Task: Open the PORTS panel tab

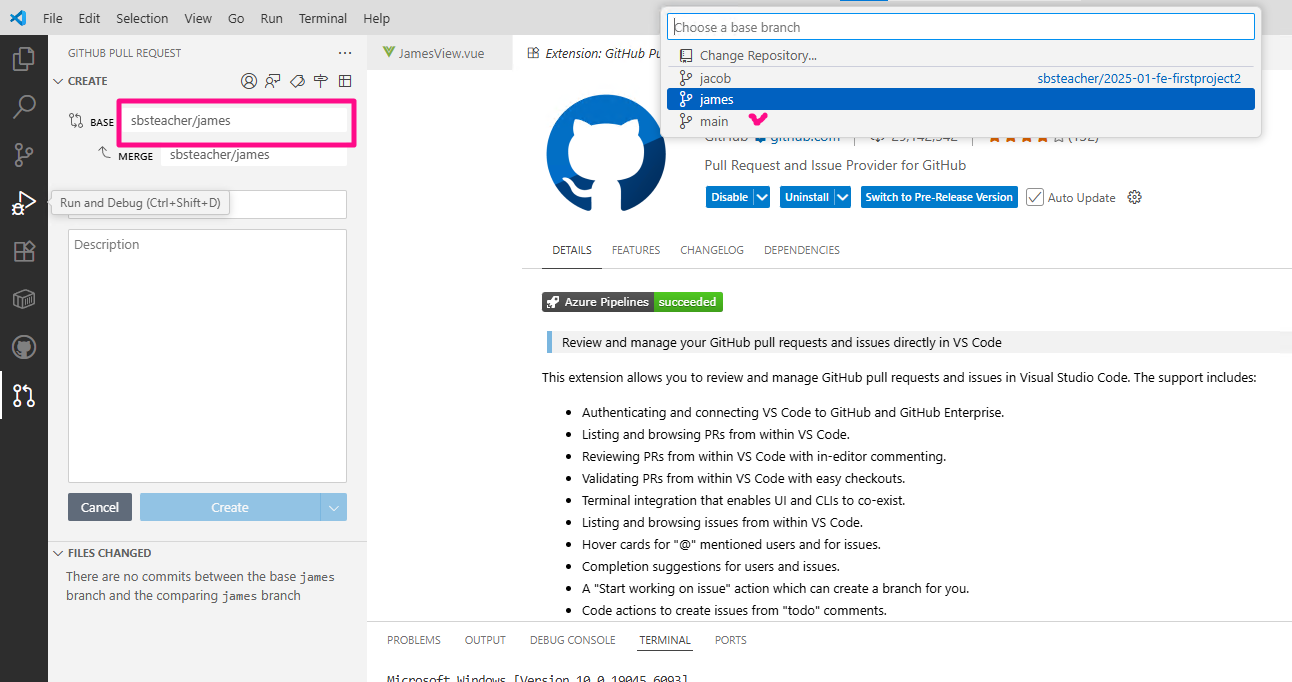Action: [731, 640]
